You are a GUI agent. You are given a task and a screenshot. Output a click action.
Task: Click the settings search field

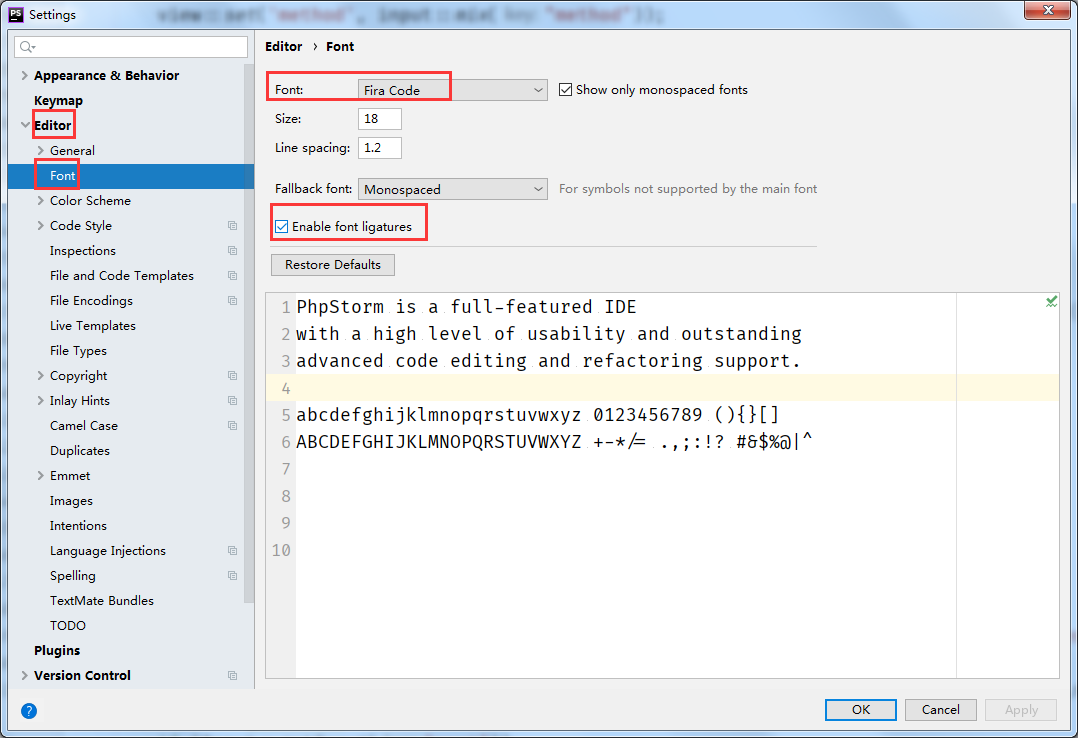click(131, 47)
